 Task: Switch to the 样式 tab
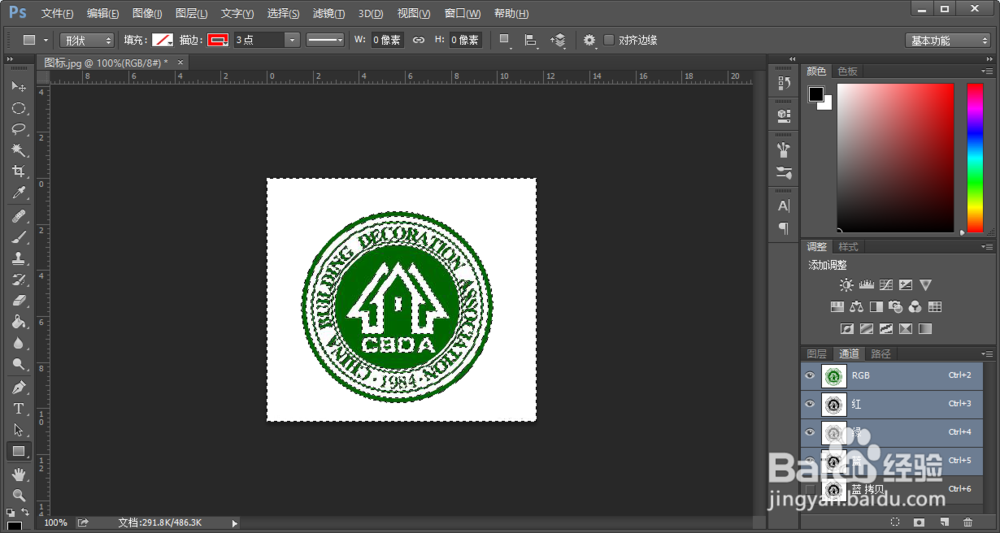coord(848,247)
